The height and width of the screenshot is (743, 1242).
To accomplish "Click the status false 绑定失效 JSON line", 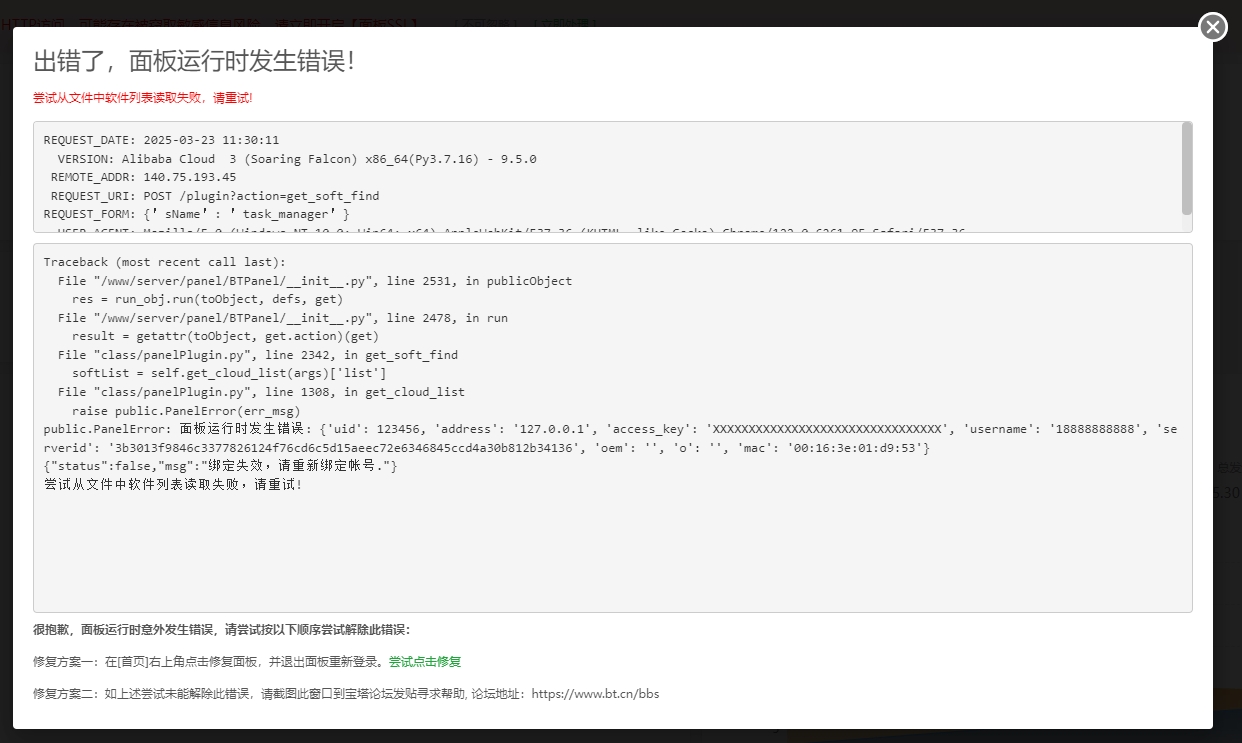I will [221, 466].
